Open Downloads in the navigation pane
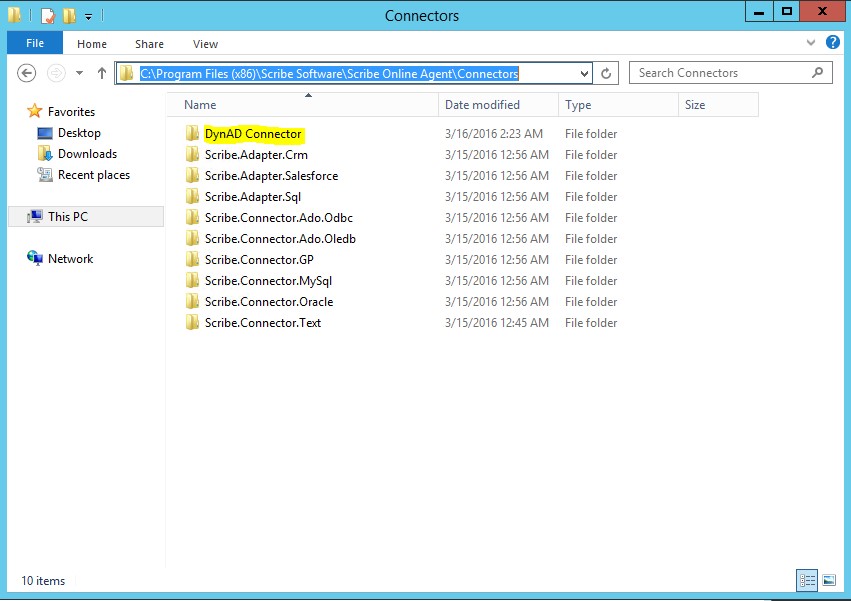851x601 pixels. [87, 154]
